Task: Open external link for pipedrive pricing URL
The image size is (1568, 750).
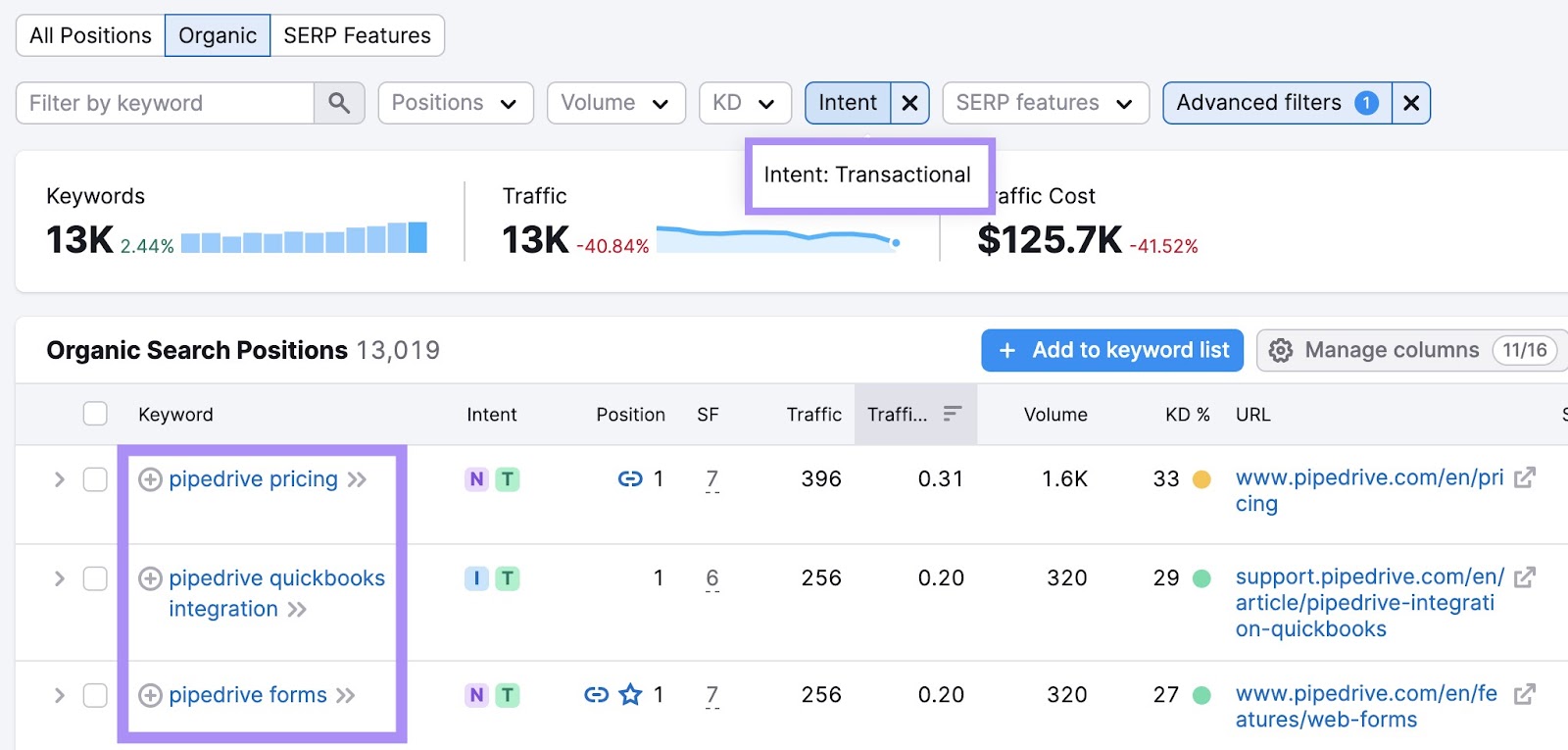Action: [1524, 477]
